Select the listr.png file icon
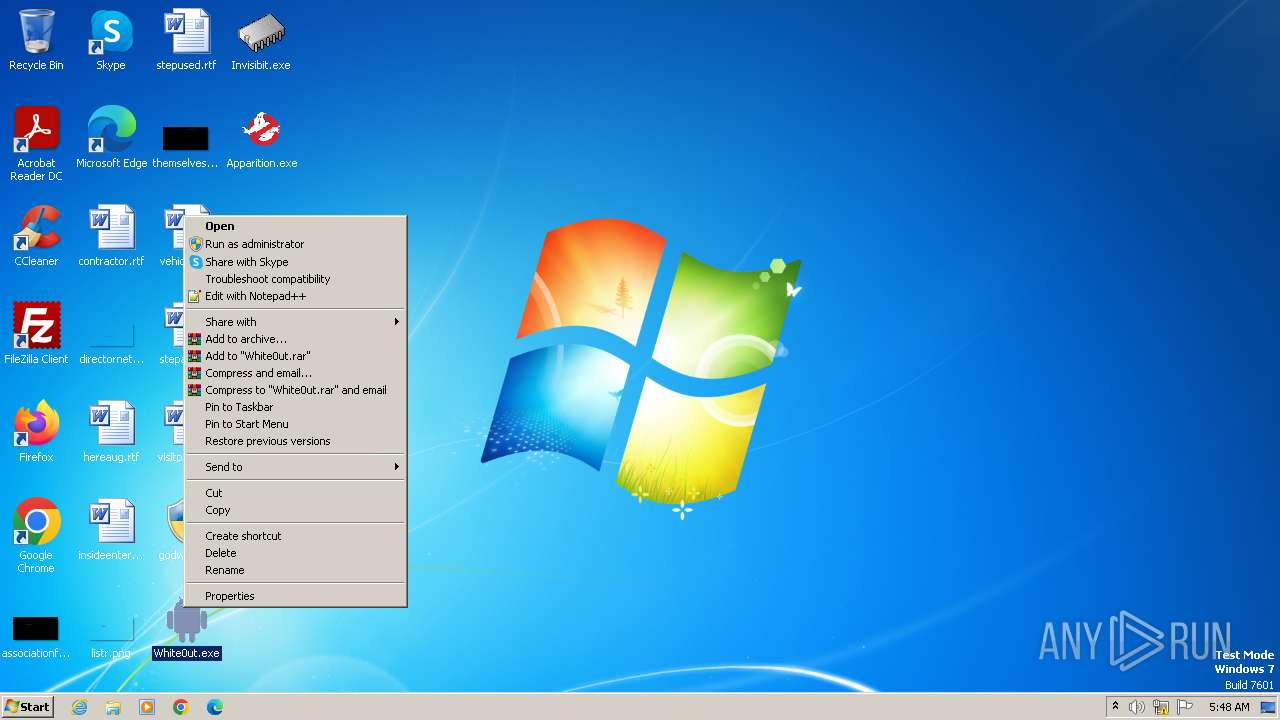Screen dimensions: 1280x720 111,636
